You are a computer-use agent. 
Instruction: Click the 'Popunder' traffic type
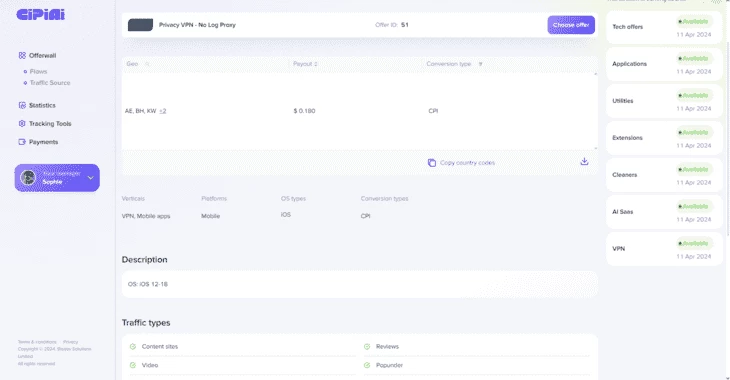tap(389, 365)
